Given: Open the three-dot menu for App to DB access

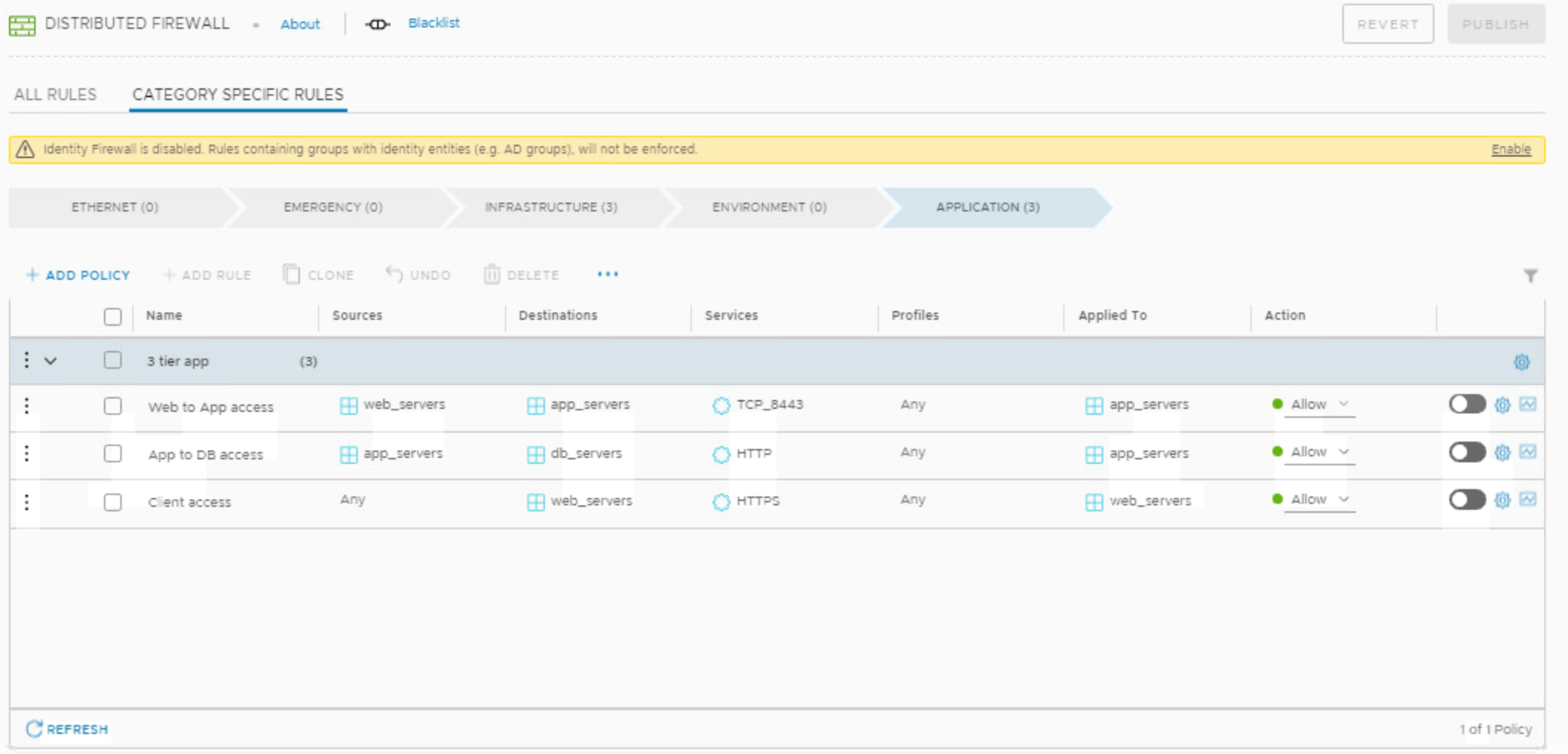Looking at the screenshot, I should (x=27, y=453).
